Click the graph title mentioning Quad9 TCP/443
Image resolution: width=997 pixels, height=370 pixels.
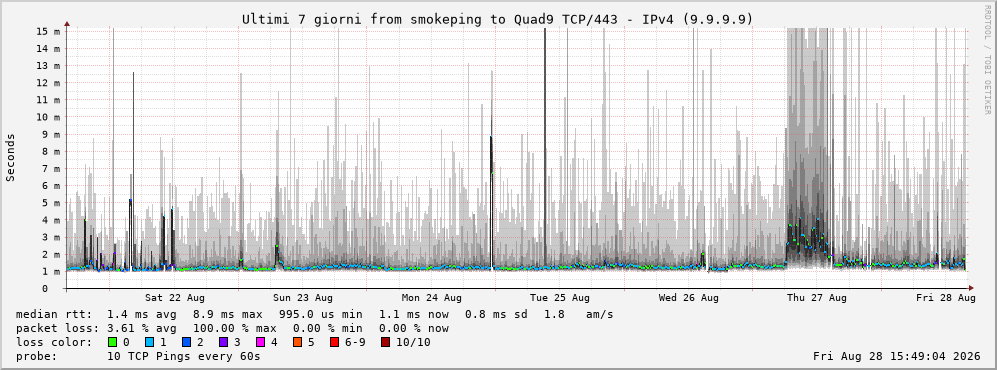point(497,20)
